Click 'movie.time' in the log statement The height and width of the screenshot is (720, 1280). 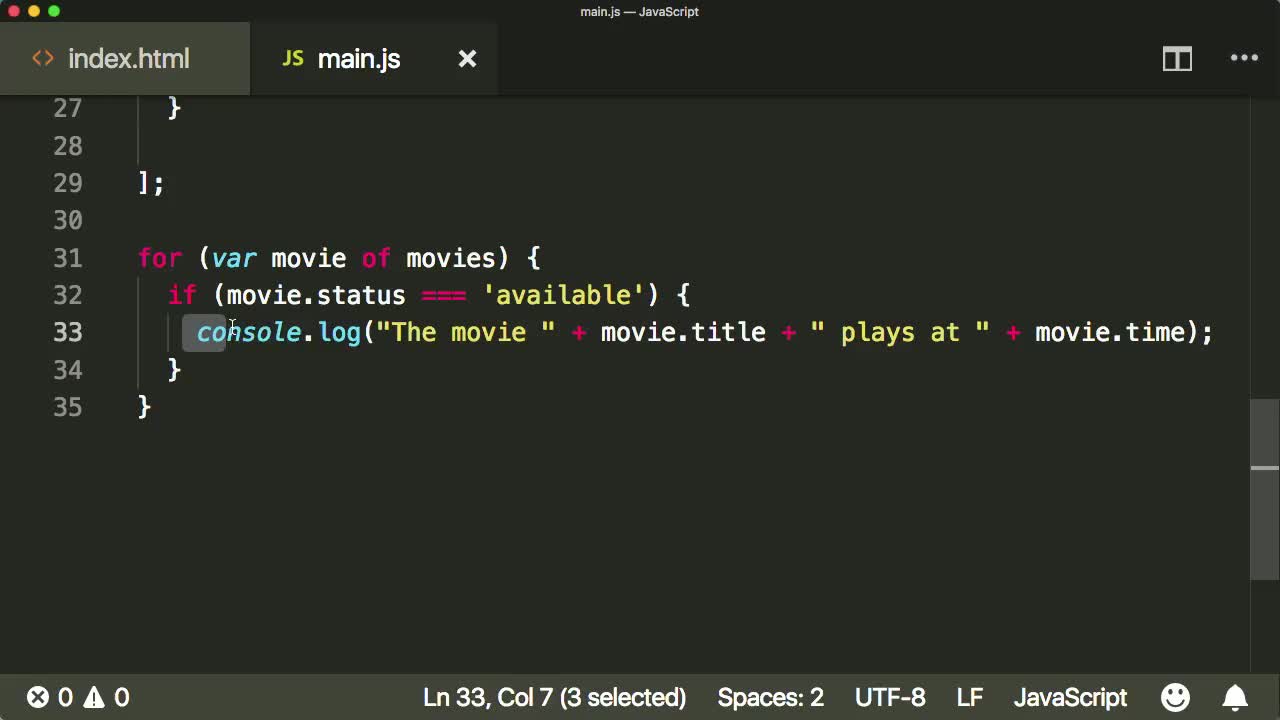(1110, 332)
